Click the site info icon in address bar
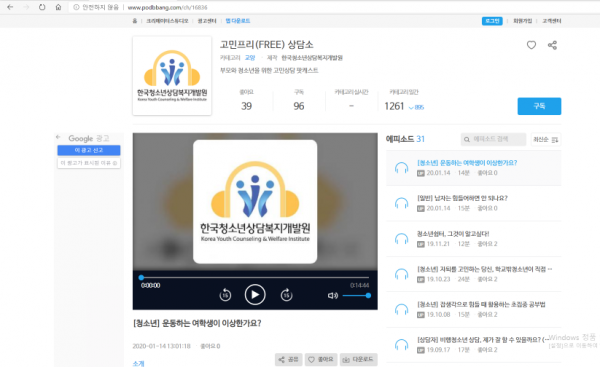The image size is (600, 367). click(76, 7)
